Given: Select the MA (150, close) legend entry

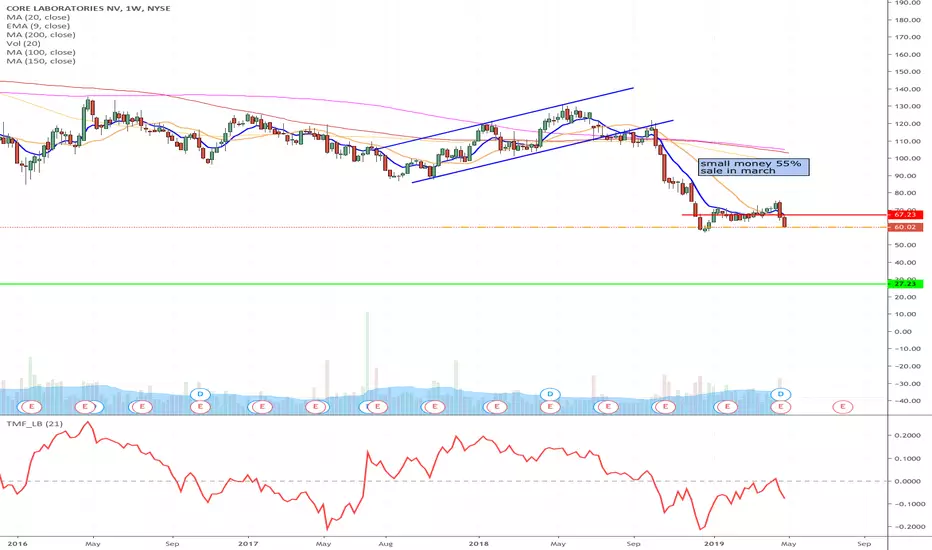Looking at the screenshot, I should tap(41, 61).
